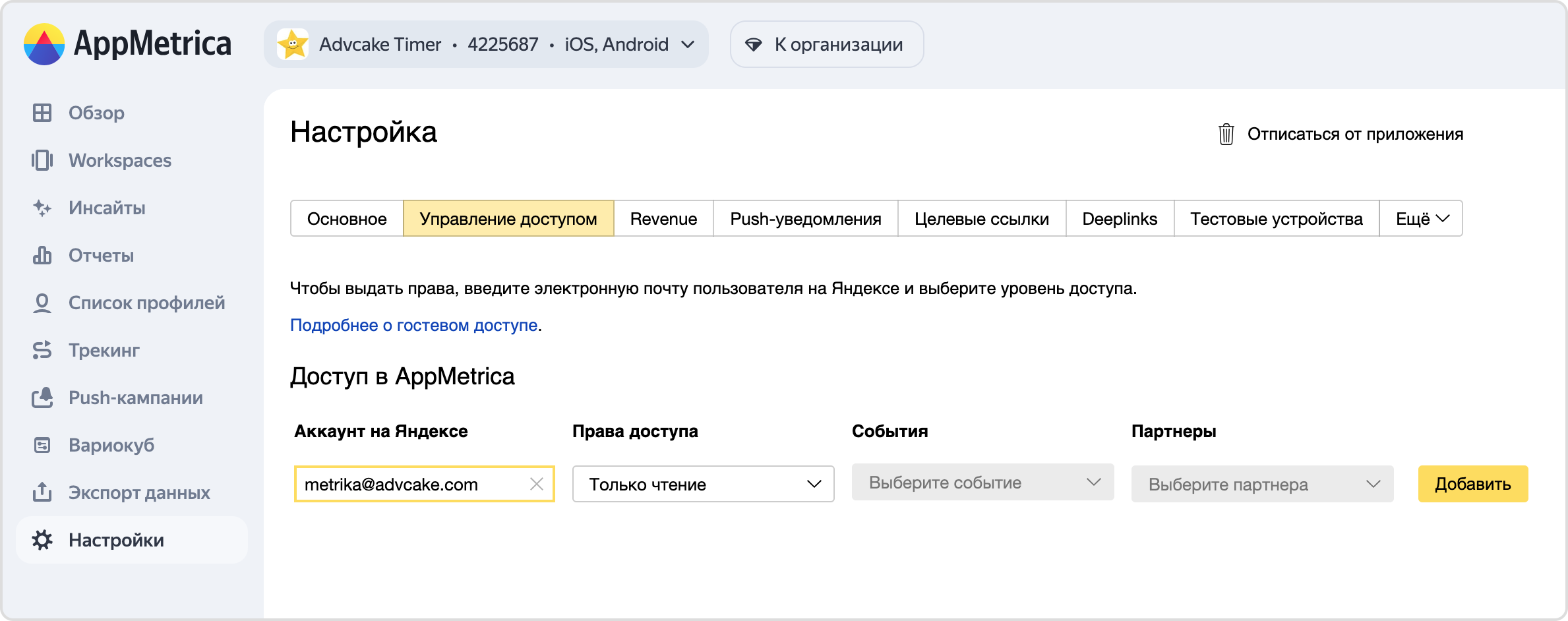The height and width of the screenshot is (621, 1568).
Task: Click the Партнеры column label
Action: 1174,431
